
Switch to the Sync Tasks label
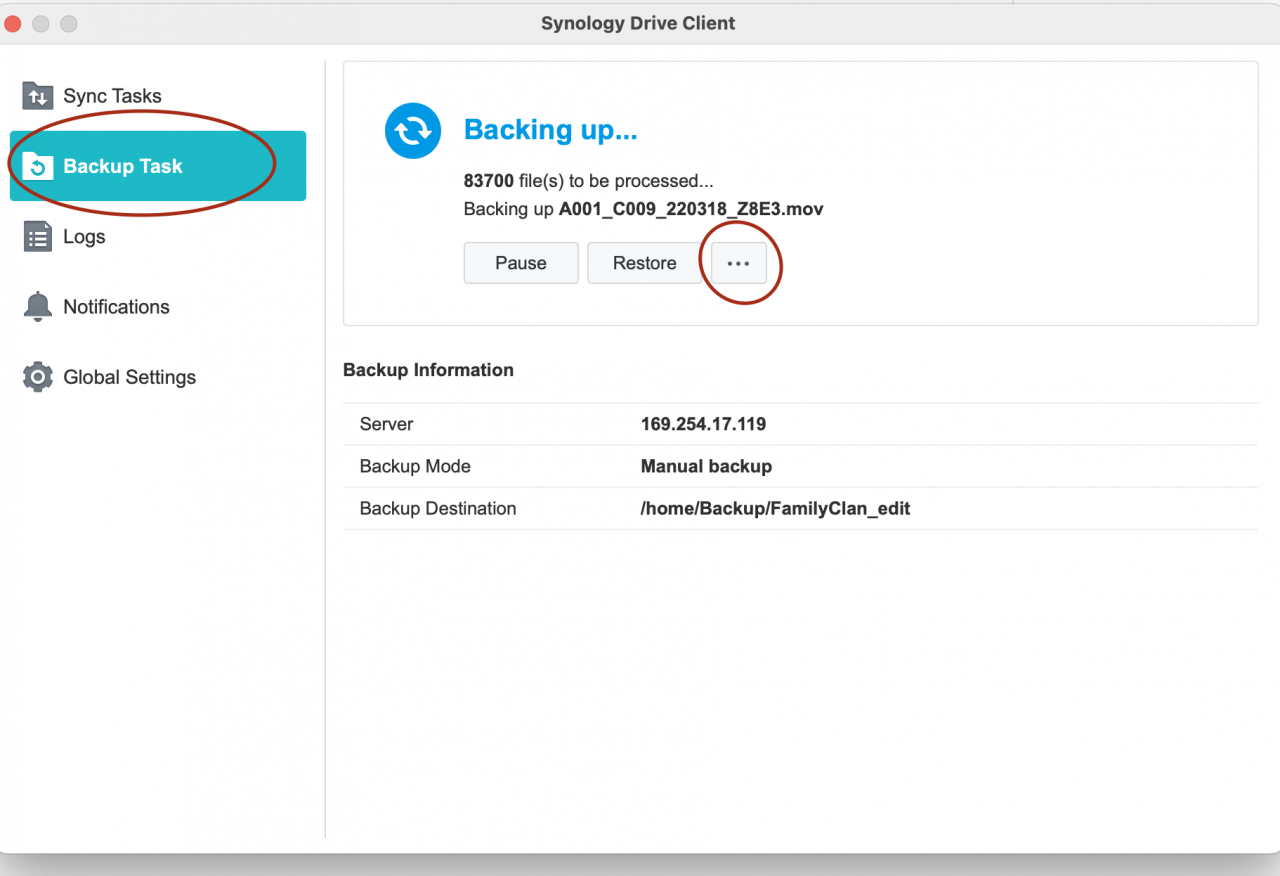(112, 96)
